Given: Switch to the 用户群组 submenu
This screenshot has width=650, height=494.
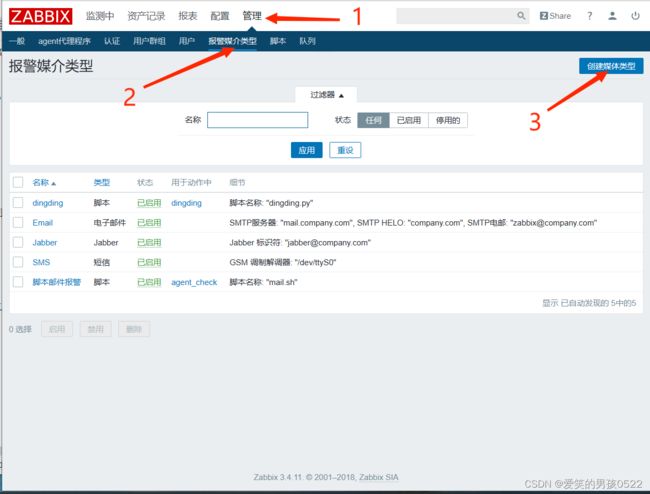Looking at the screenshot, I should point(149,41).
